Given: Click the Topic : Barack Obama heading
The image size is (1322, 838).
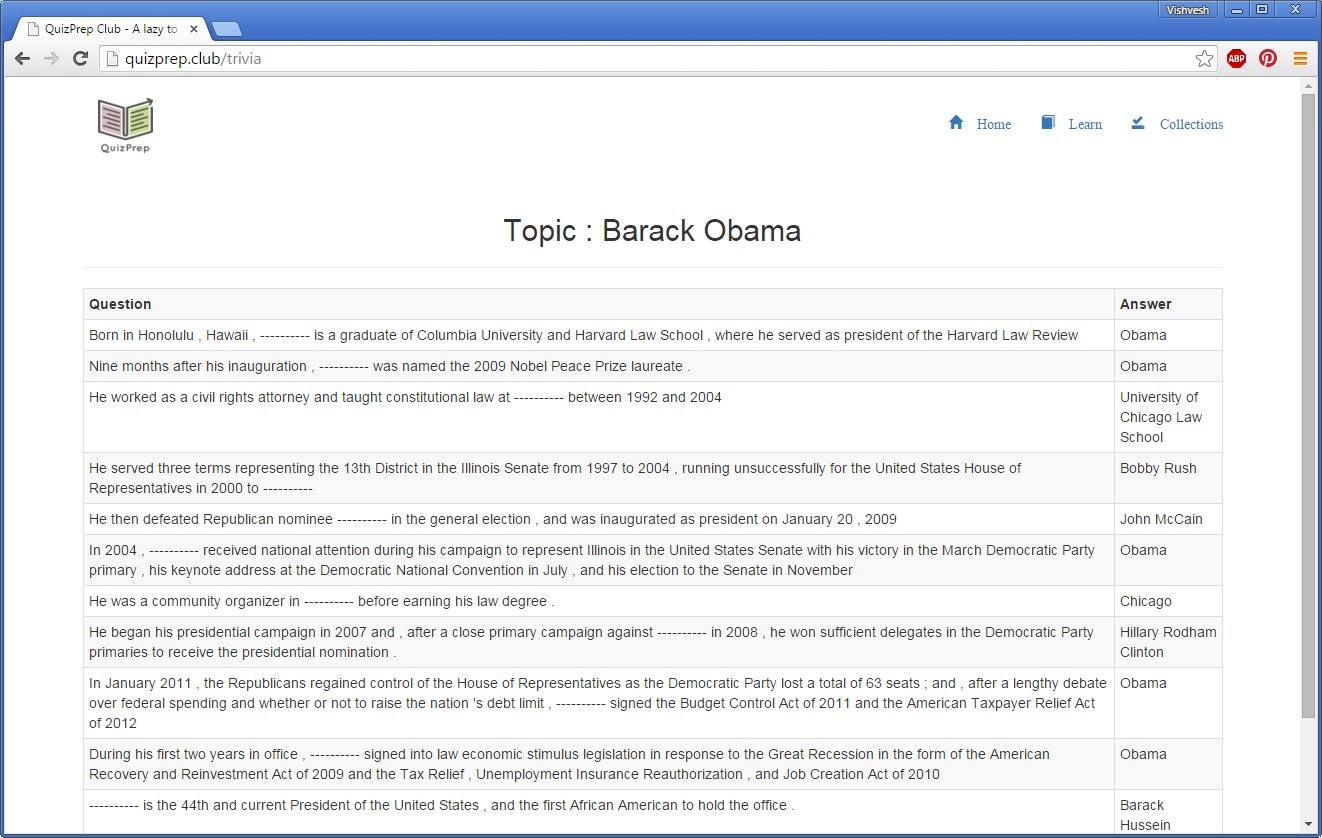Looking at the screenshot, I should point(652,231).
